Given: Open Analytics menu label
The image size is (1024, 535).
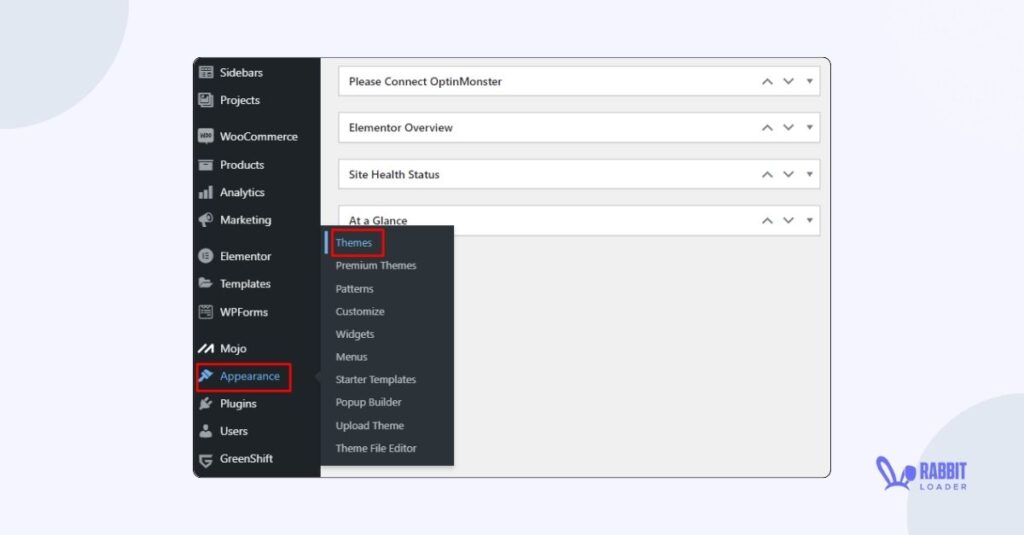Looking at the screenshot, I should (x=242, y=192).
